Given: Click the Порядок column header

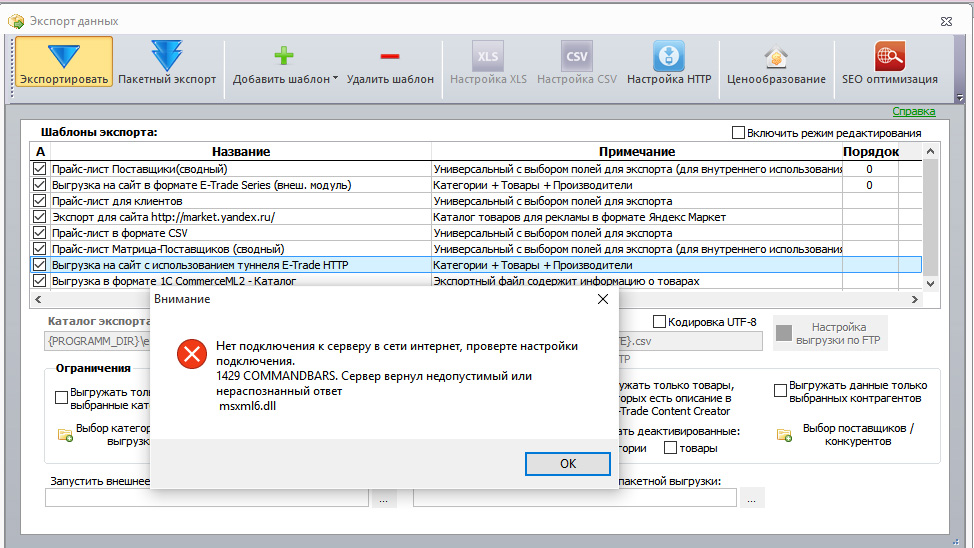Looking at the screenshot, I should pos(870,152).
